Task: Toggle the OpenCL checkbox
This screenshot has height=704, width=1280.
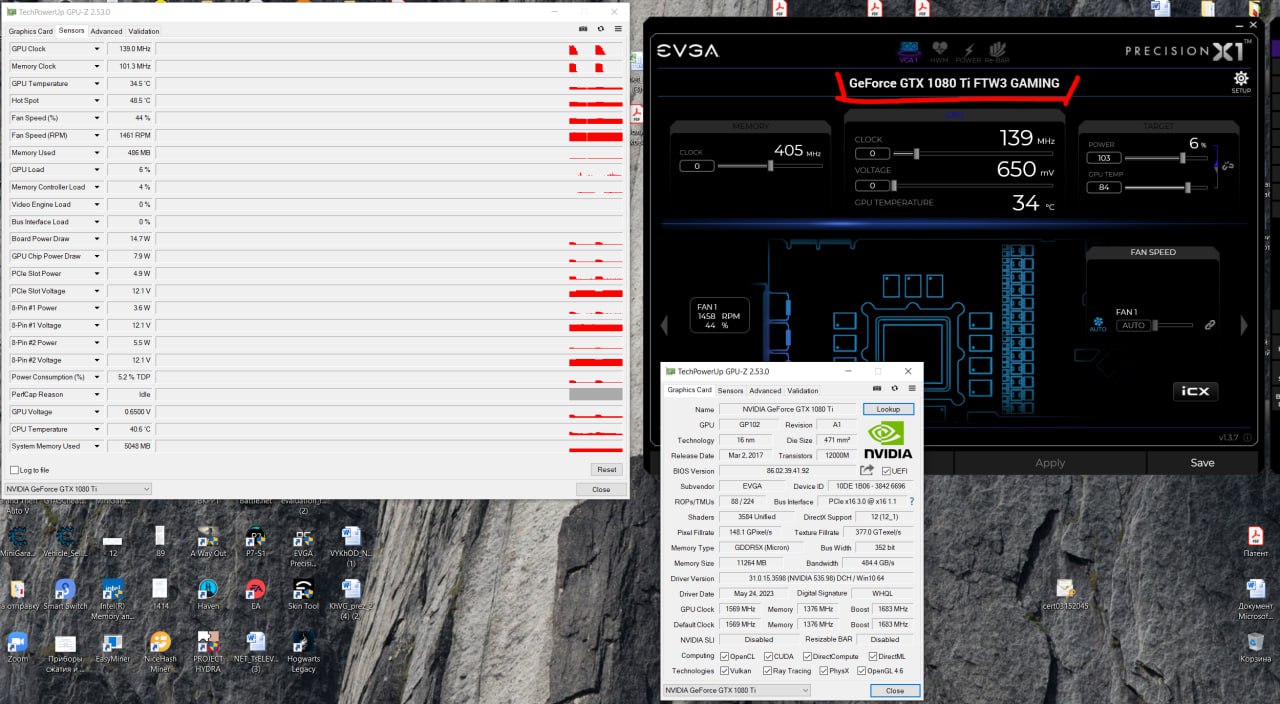Action: [x=725, y=656]
